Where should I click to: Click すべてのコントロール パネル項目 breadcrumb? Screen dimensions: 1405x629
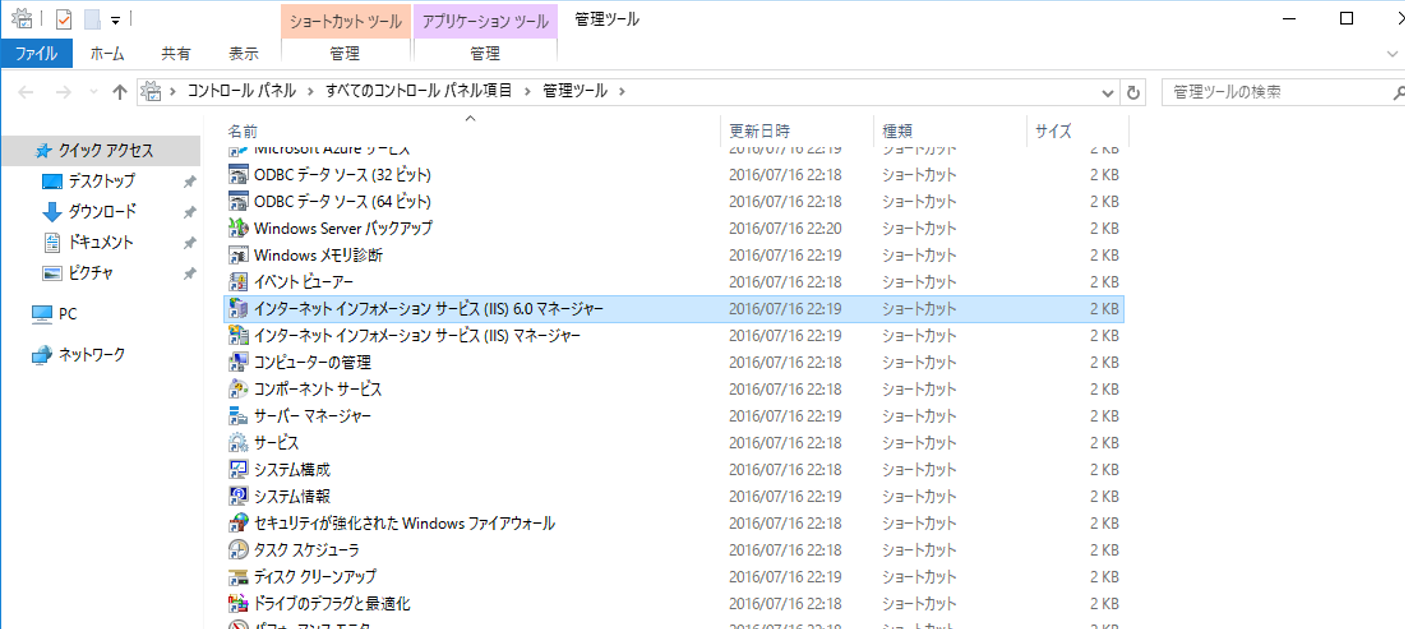[x=418, y=91]
